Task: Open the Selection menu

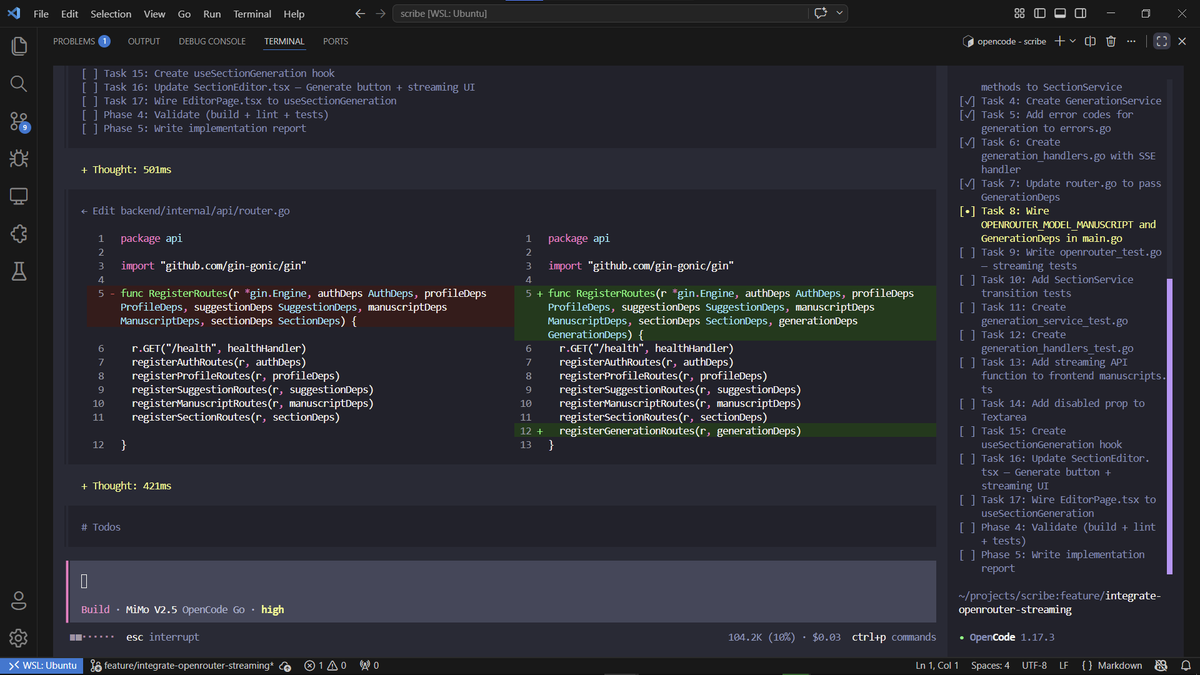Action: (111, 14)
